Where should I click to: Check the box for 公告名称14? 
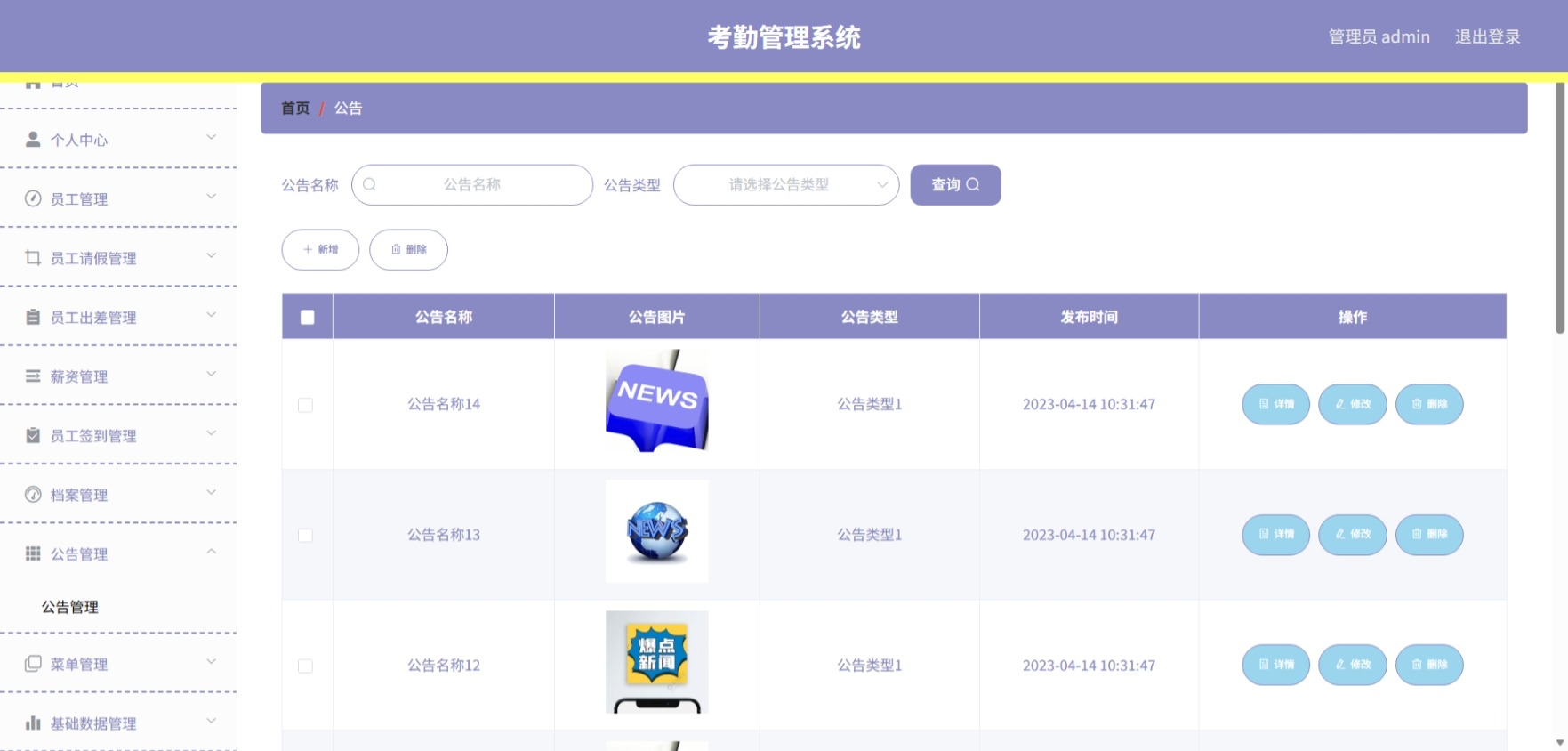tap(305, 405)
